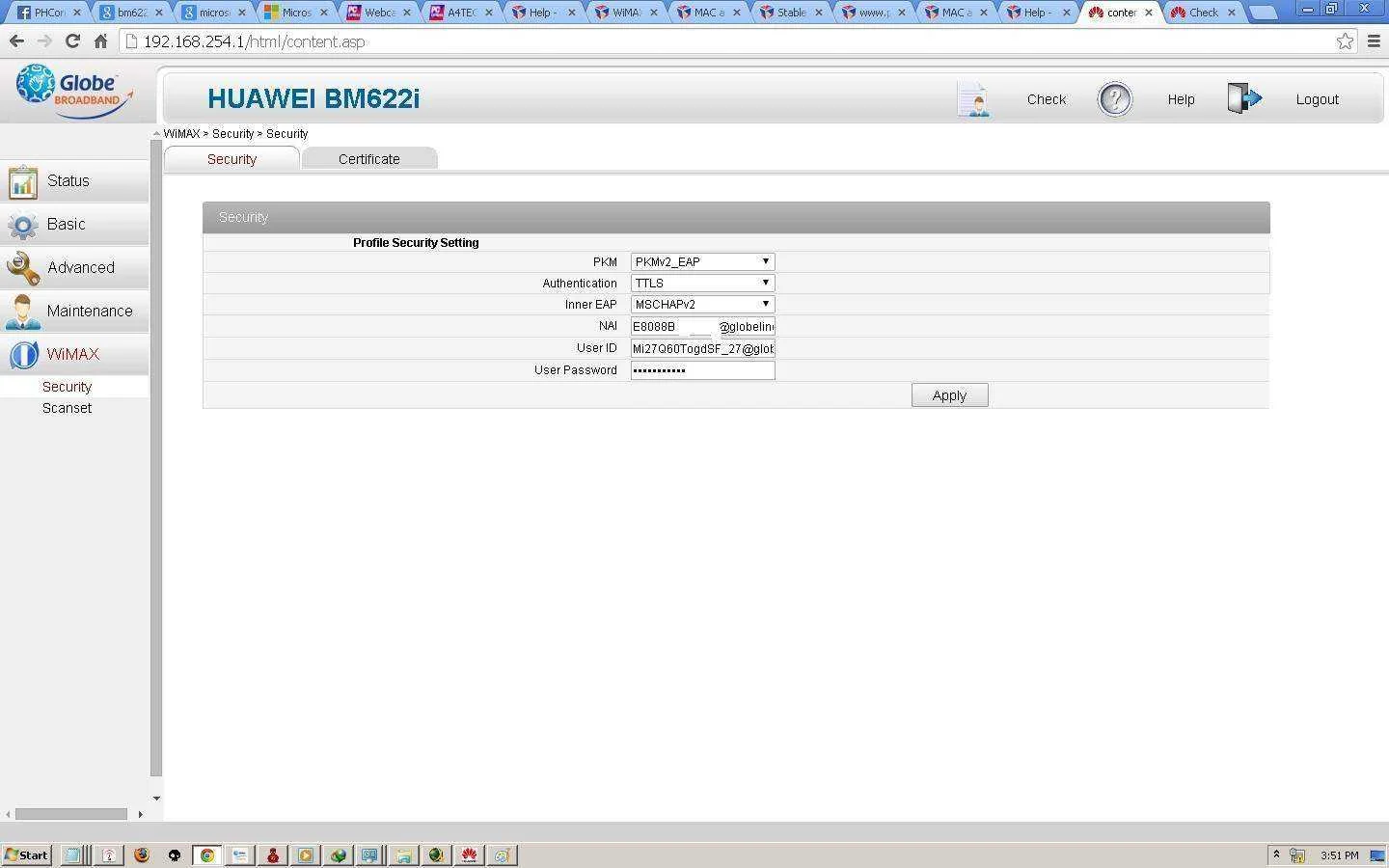Switch to Chrome taskbar button
This screenshot has width=1389, height=868.
click(x=207, y=855)
